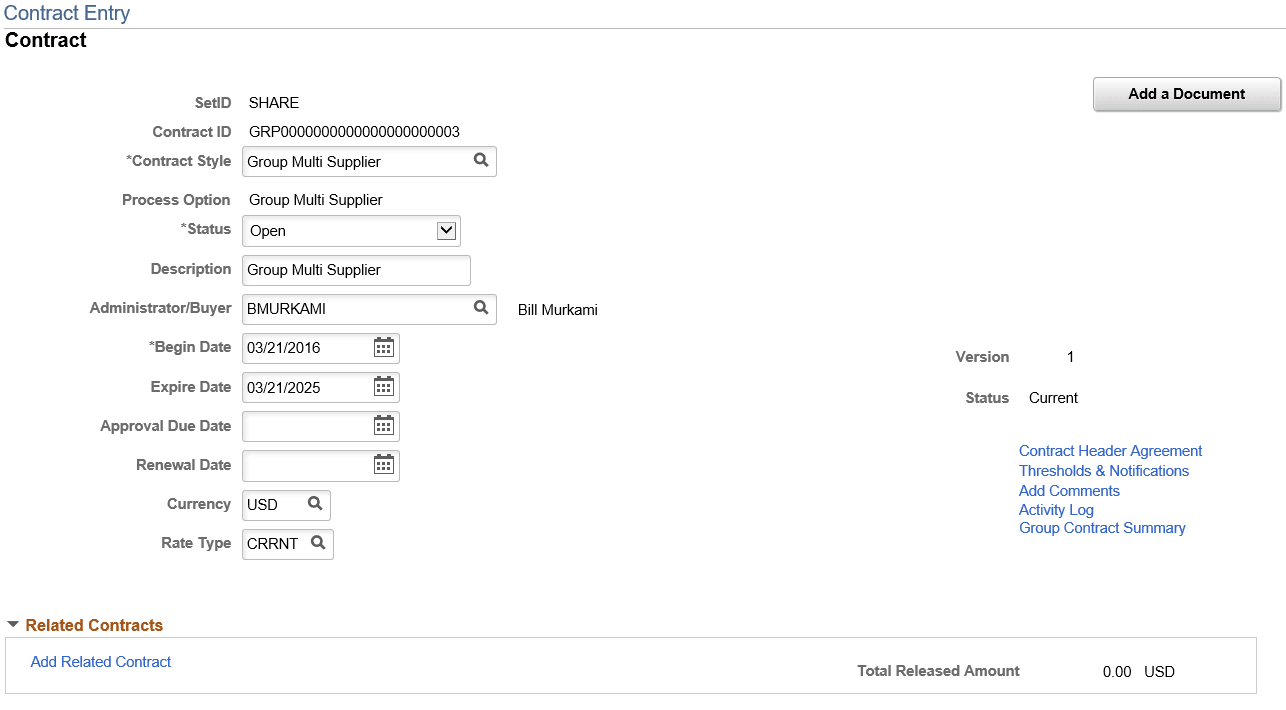Open the Administrator/Buyer lookup search

482,309
